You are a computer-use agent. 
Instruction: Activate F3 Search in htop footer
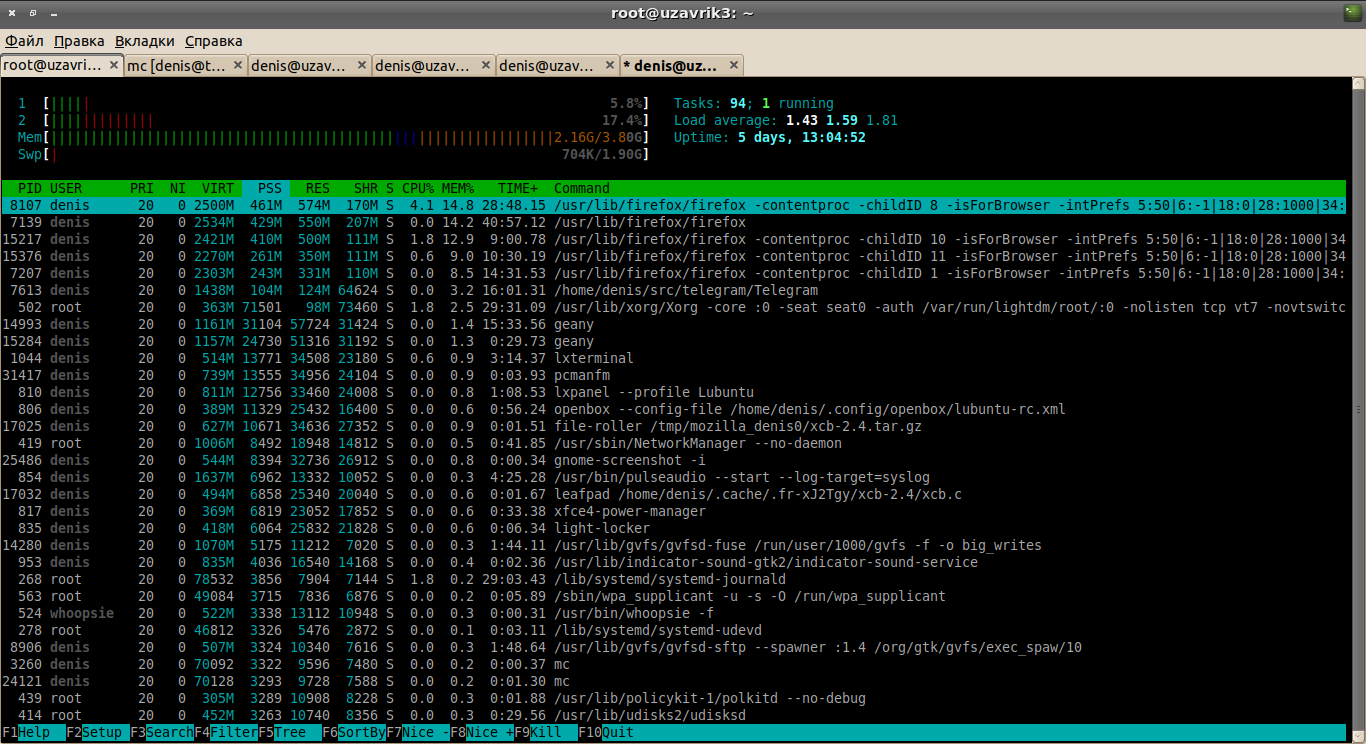point(162,732)
